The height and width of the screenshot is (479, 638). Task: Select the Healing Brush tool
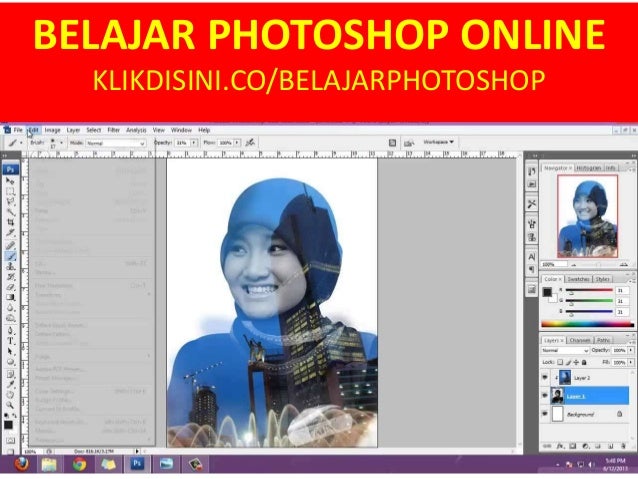coord(11,245)
